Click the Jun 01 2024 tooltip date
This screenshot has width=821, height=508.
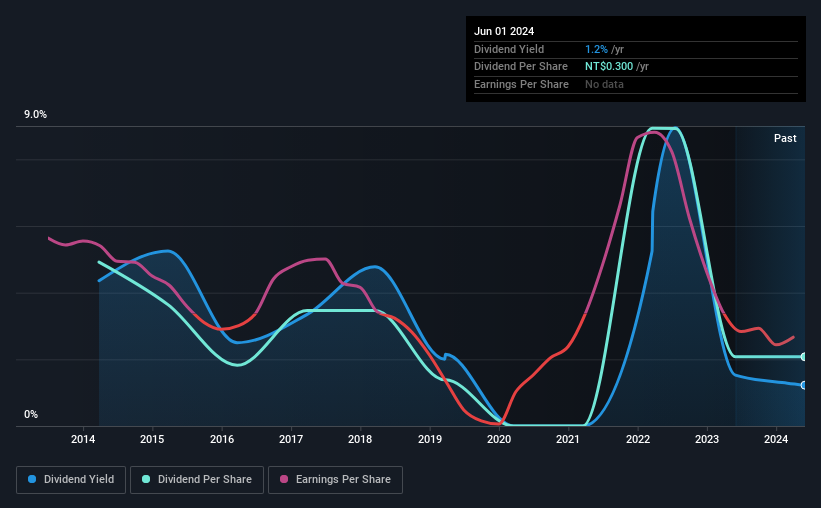pos(504,31)
